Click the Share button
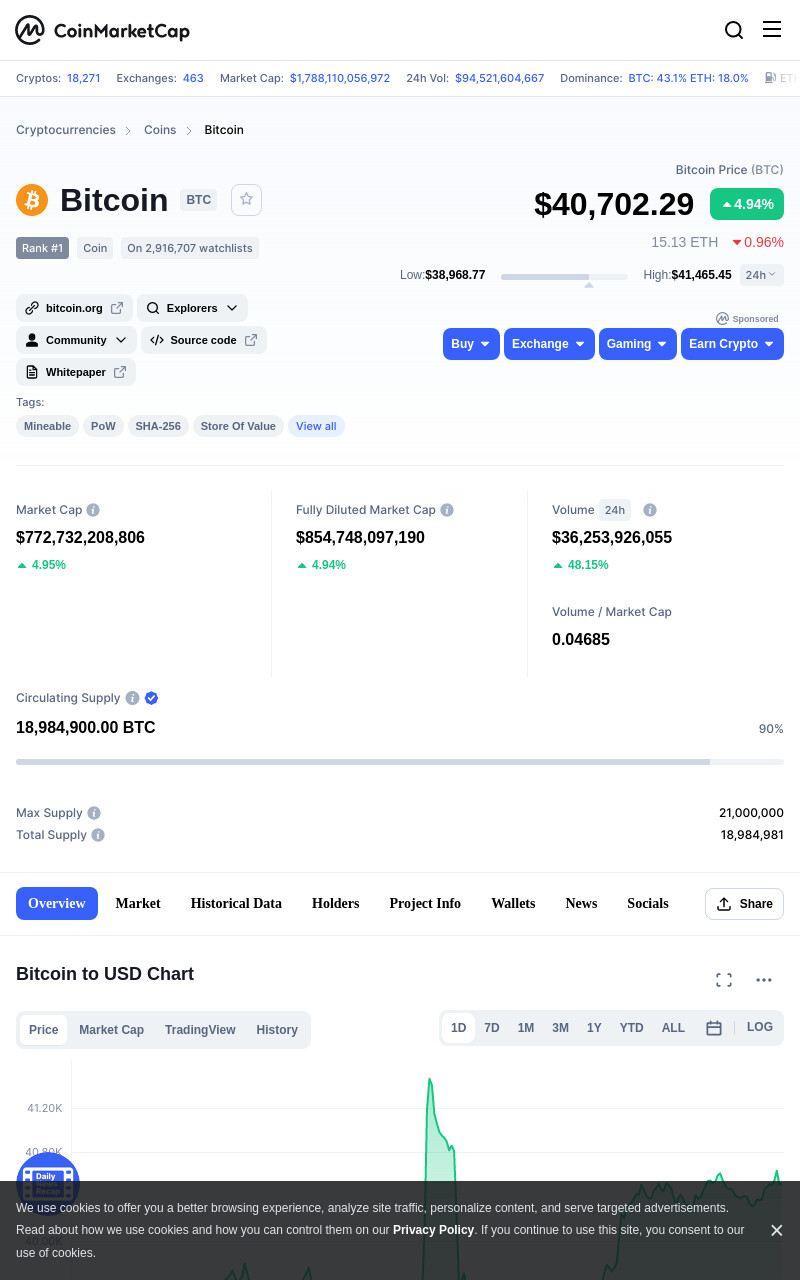 tap(744, 904)
